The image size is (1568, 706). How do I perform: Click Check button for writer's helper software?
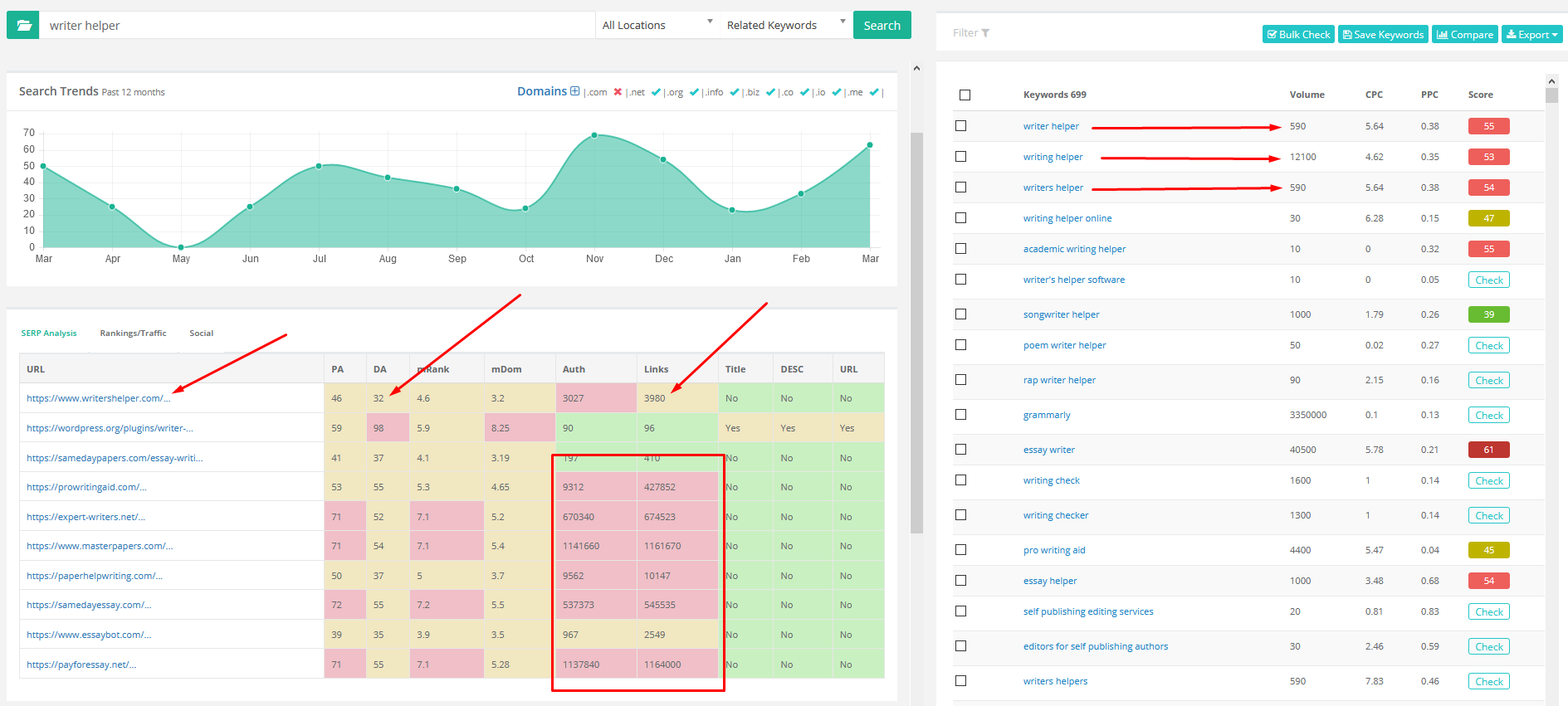(1488, 280)
